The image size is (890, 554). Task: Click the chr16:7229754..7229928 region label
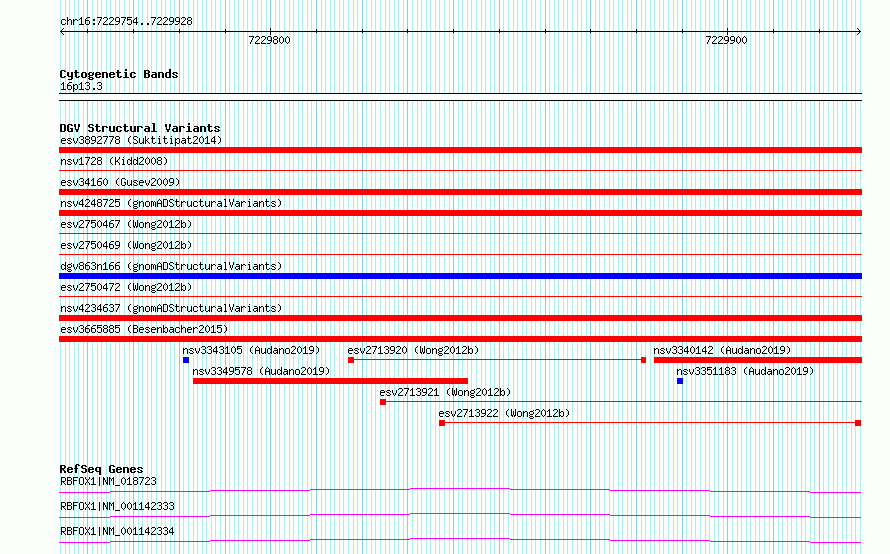[126, 21]
